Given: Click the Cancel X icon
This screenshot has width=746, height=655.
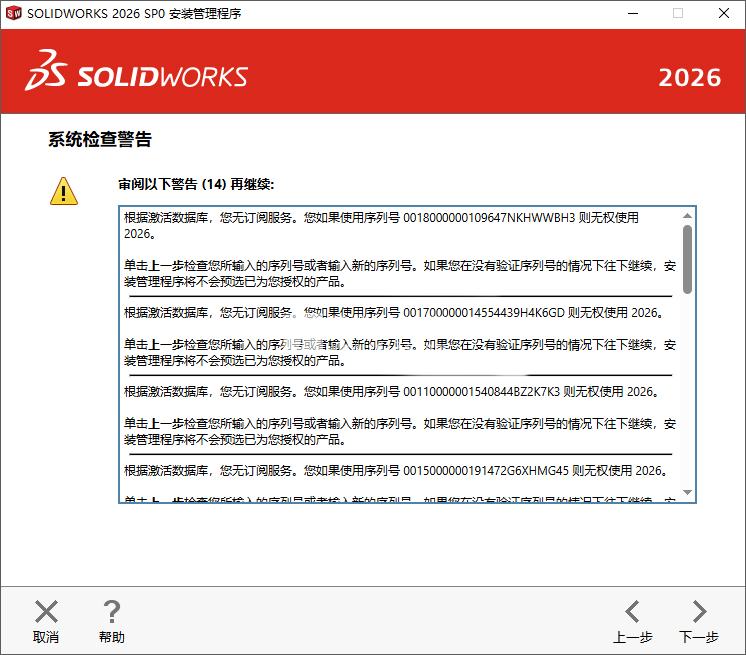Looking at the screenshot, I should pos(46,612).
